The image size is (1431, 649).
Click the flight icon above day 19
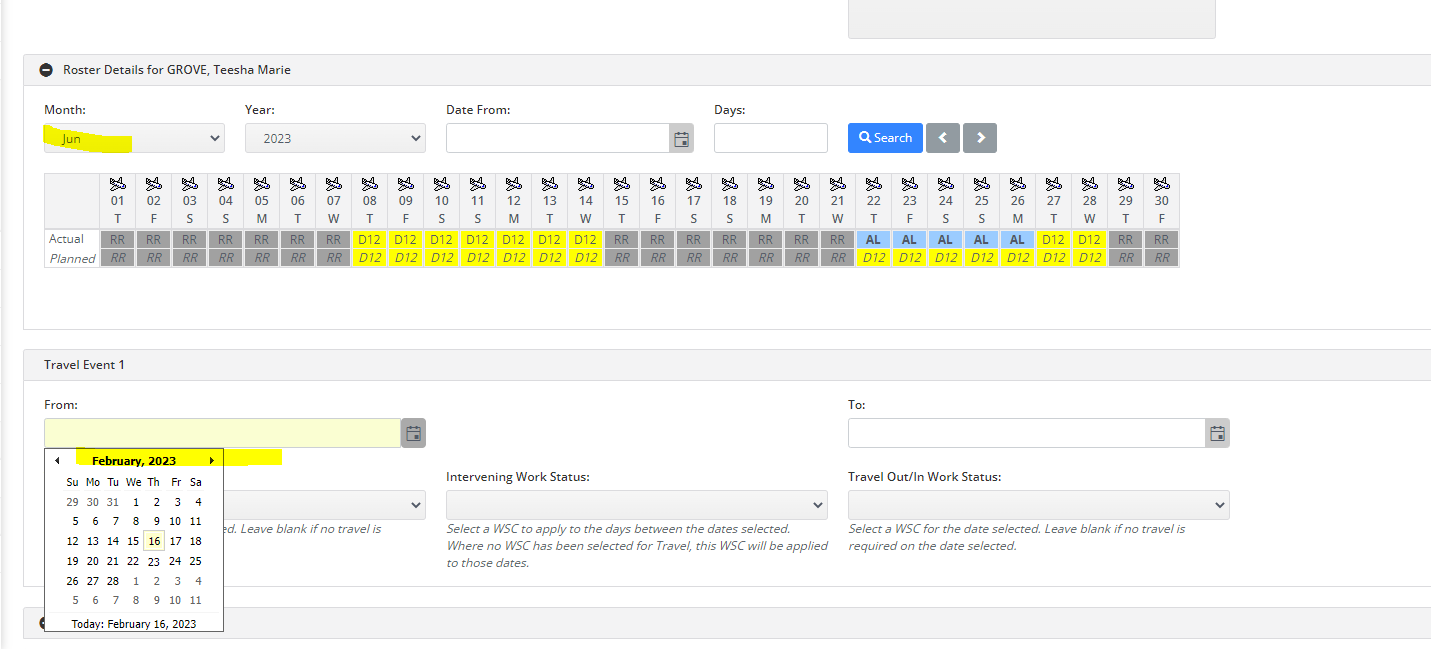pyautogui.click(x=766, y=184)
